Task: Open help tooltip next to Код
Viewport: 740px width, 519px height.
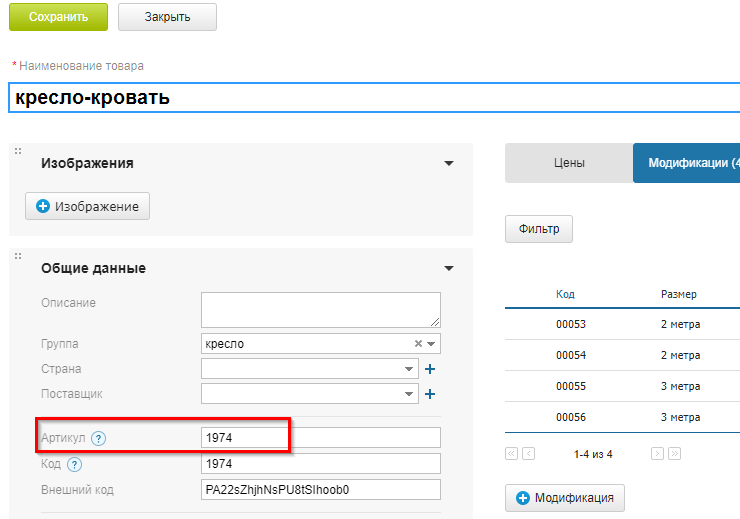Action: click(x=75, y=464)
